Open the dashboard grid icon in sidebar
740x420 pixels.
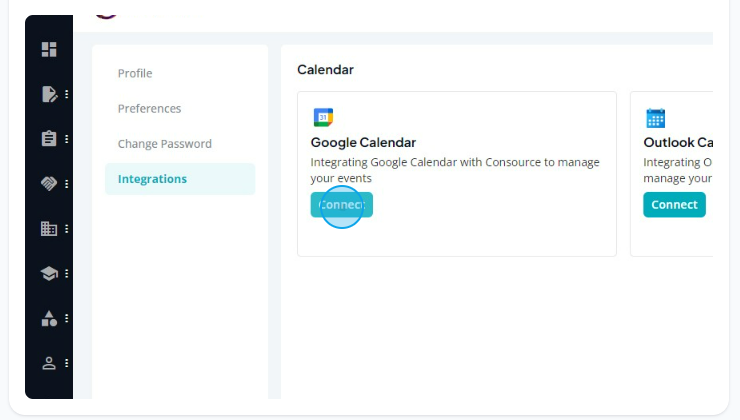click(x=49, y=50)
